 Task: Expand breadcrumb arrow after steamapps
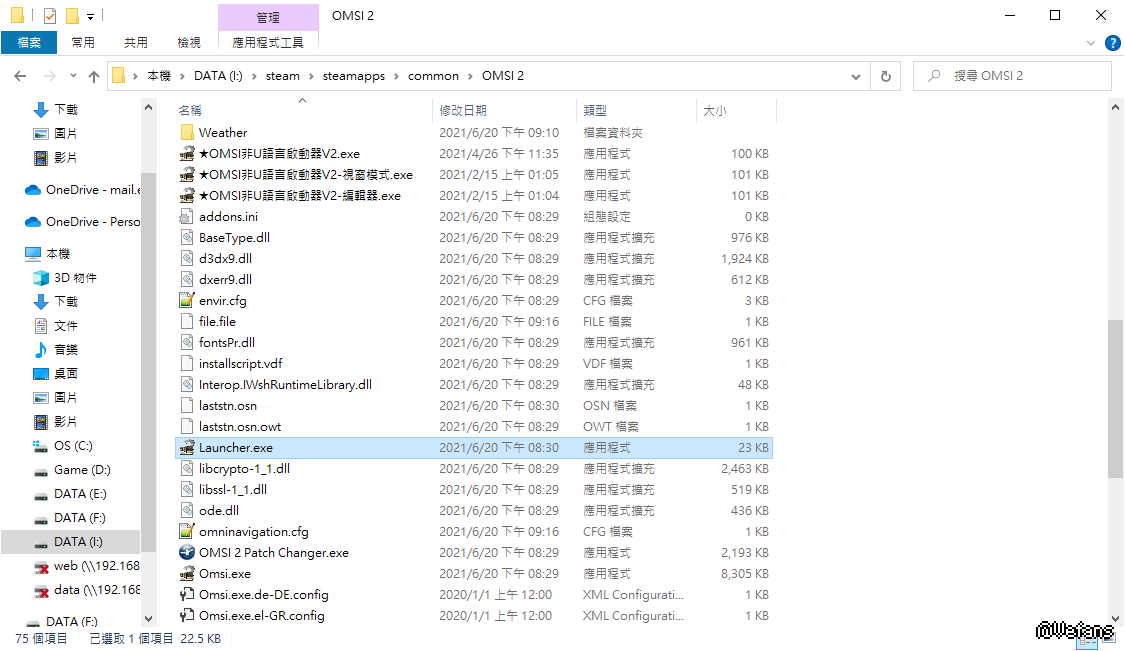point(396,76)
